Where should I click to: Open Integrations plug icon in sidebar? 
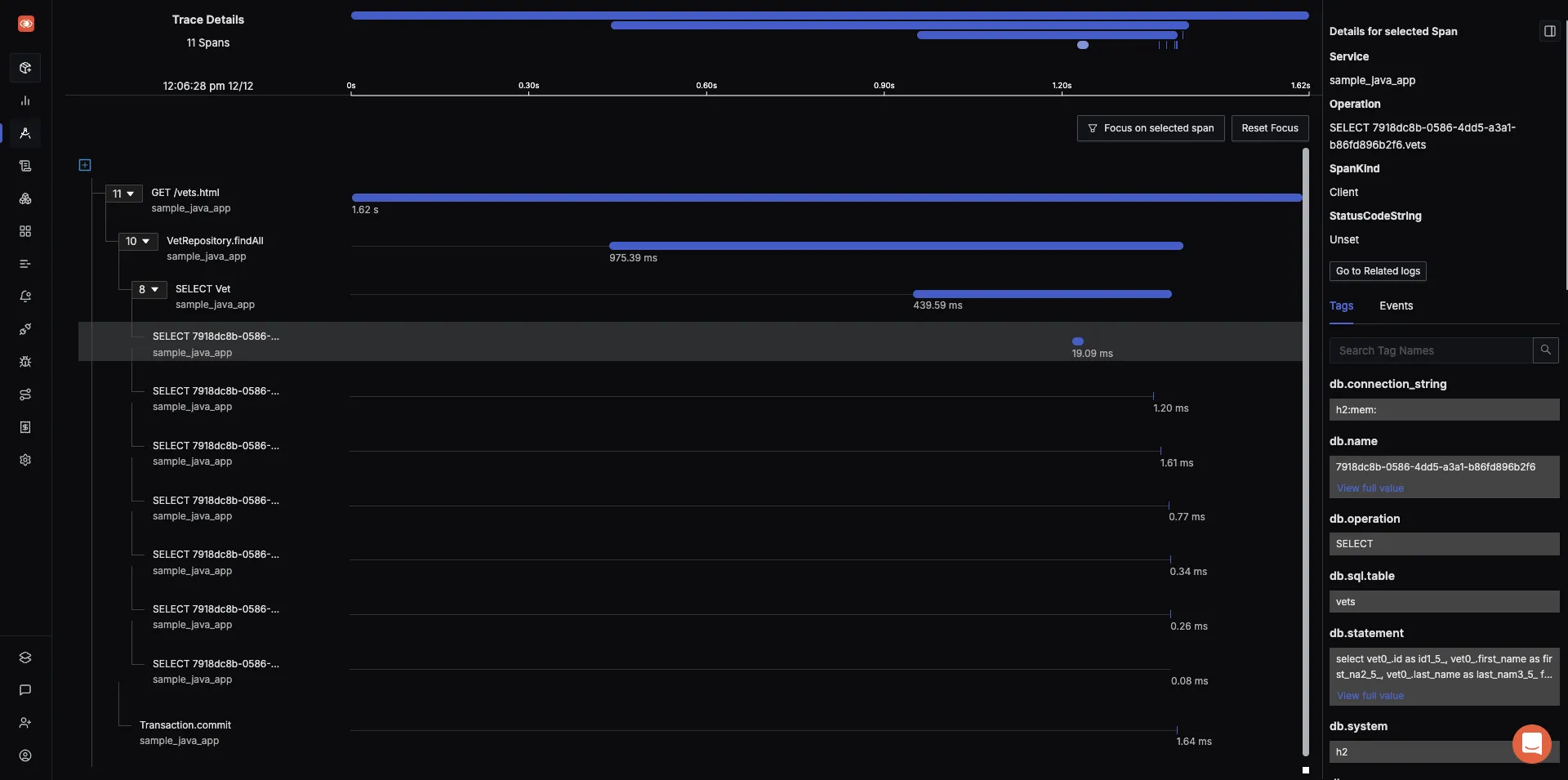[x=25, y=329]
